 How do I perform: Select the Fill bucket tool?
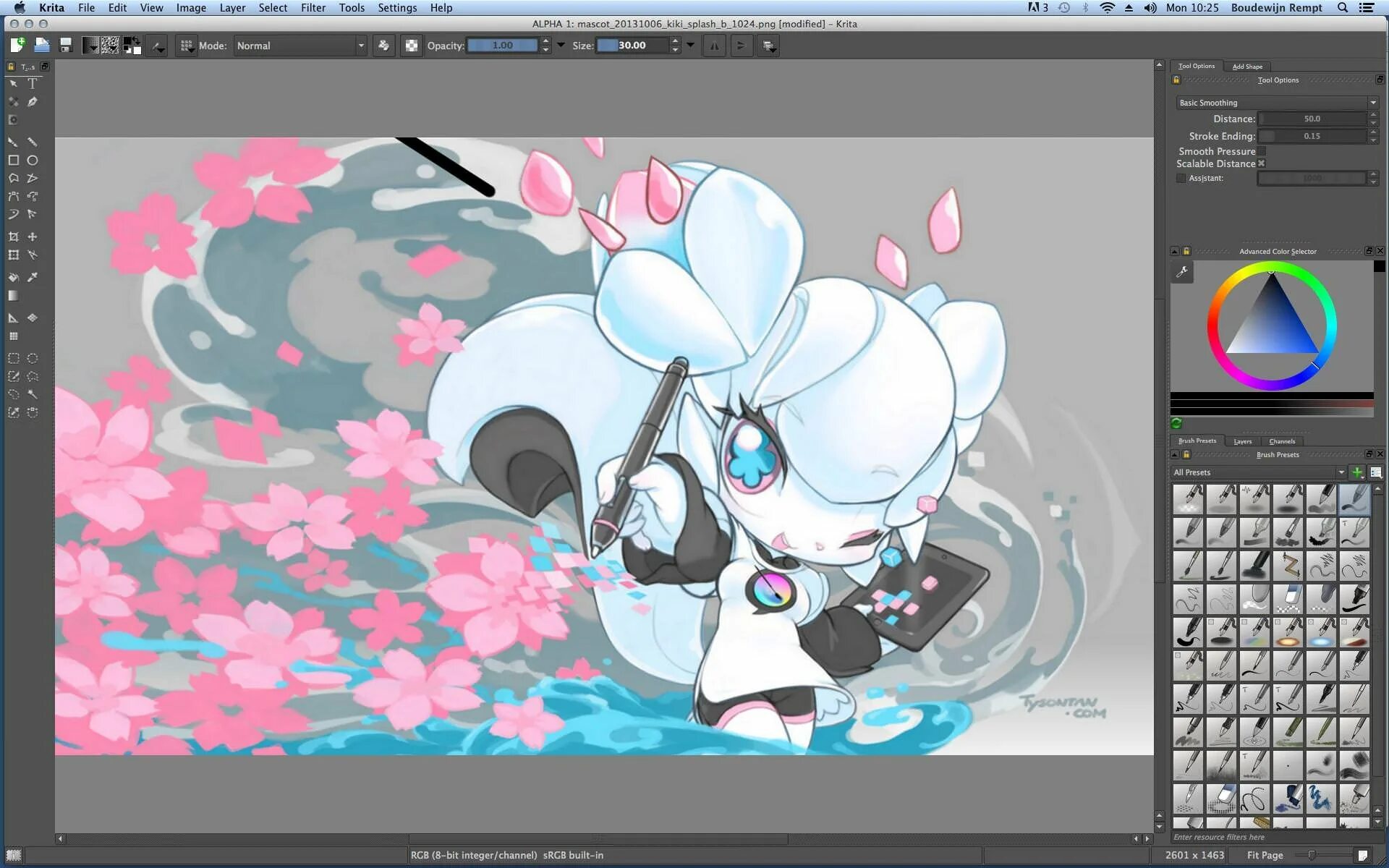coord(13,277)
